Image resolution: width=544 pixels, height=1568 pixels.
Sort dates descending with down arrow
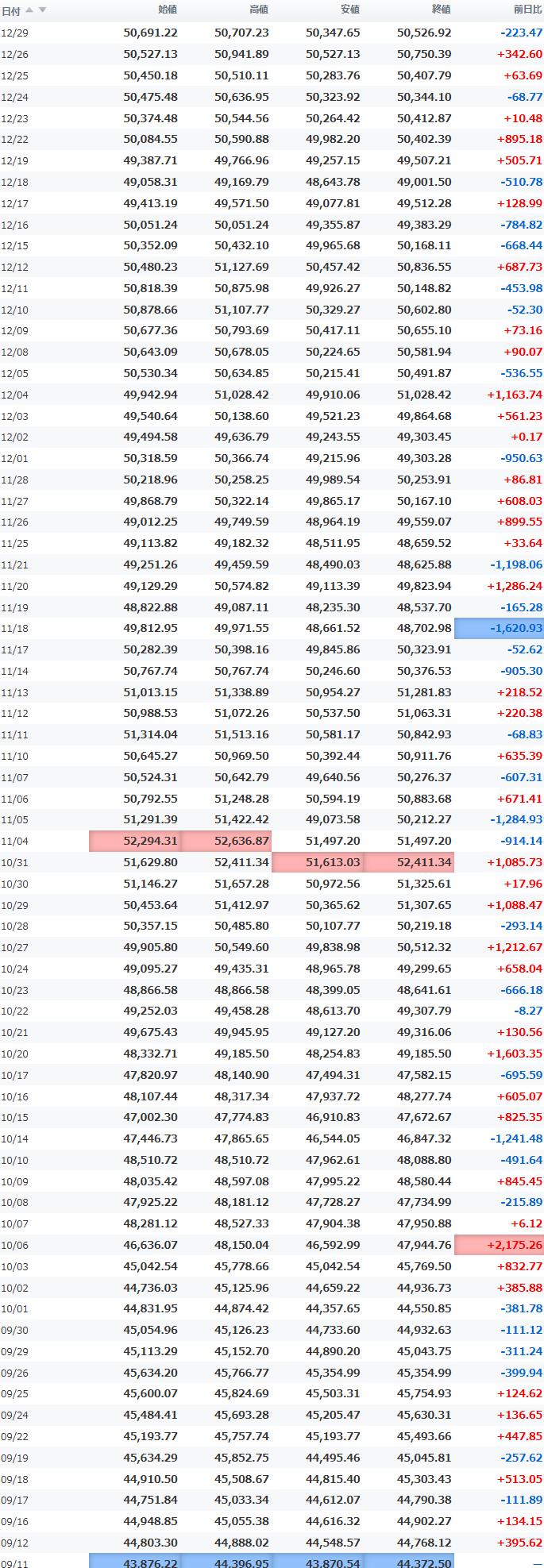click(x=42, y=10)
